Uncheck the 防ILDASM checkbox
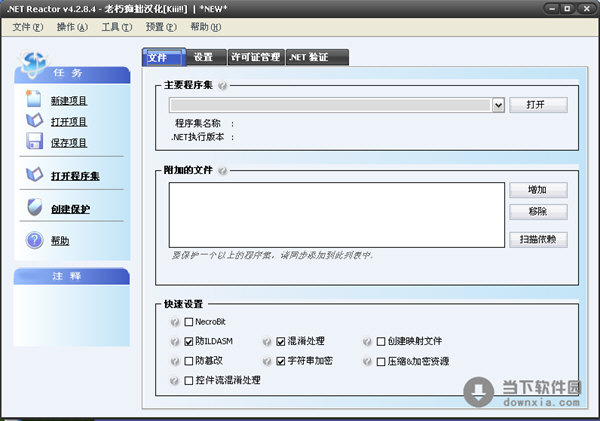 tap(189, 341)
